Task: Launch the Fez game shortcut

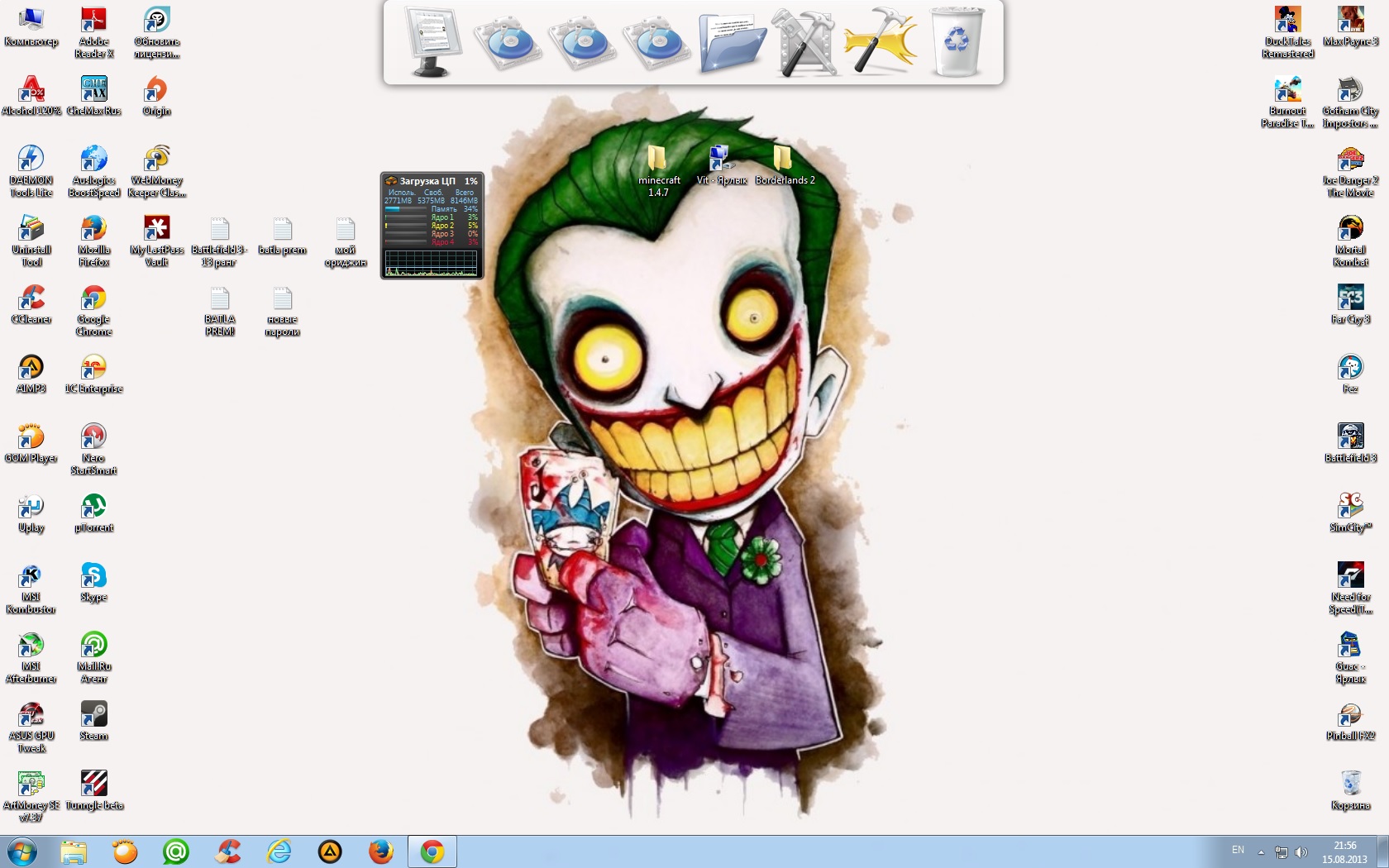Action: pyautogui.click(x=1350, y=374)
